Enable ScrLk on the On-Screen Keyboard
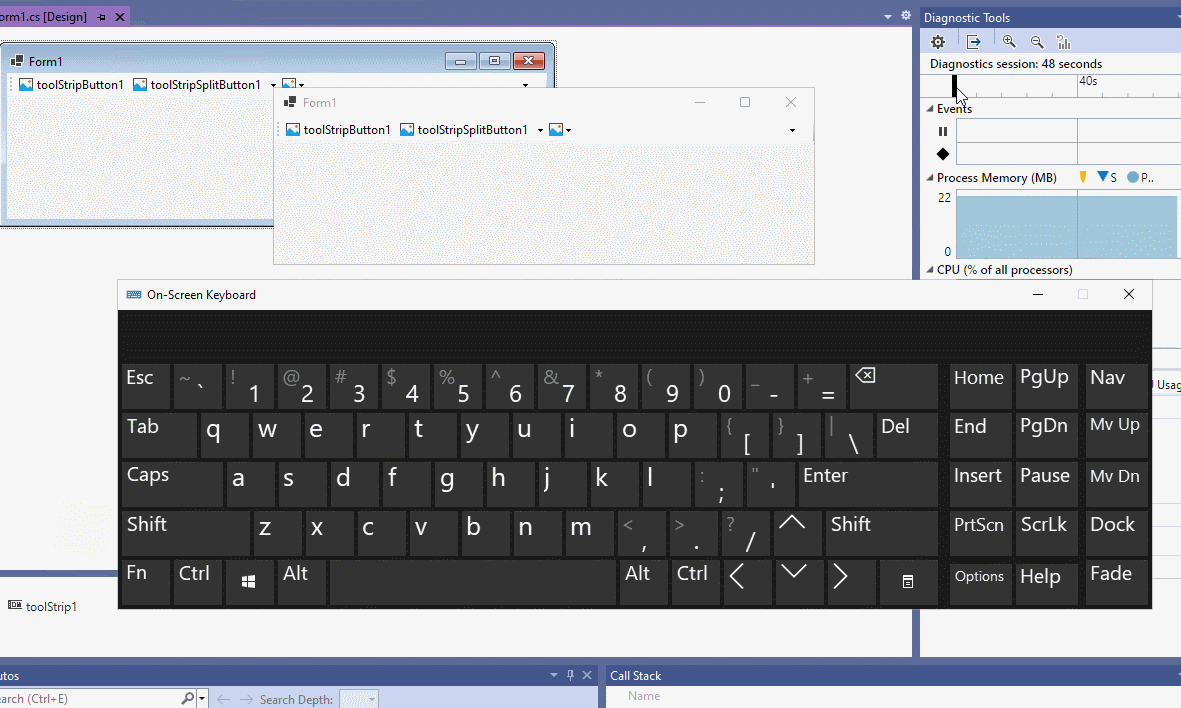The height and width of the screenshot is (708, 1181). point(1046,533)
